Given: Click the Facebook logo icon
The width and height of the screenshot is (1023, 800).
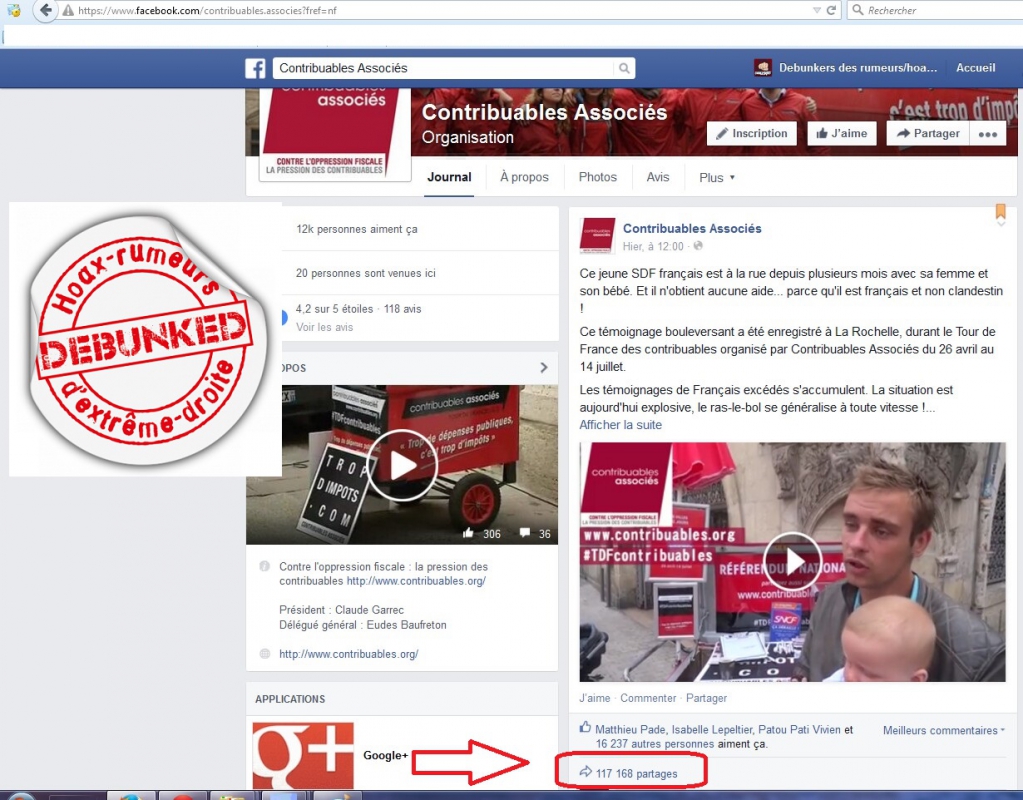Looking at the screenshot, I should [x=255, y=68].
